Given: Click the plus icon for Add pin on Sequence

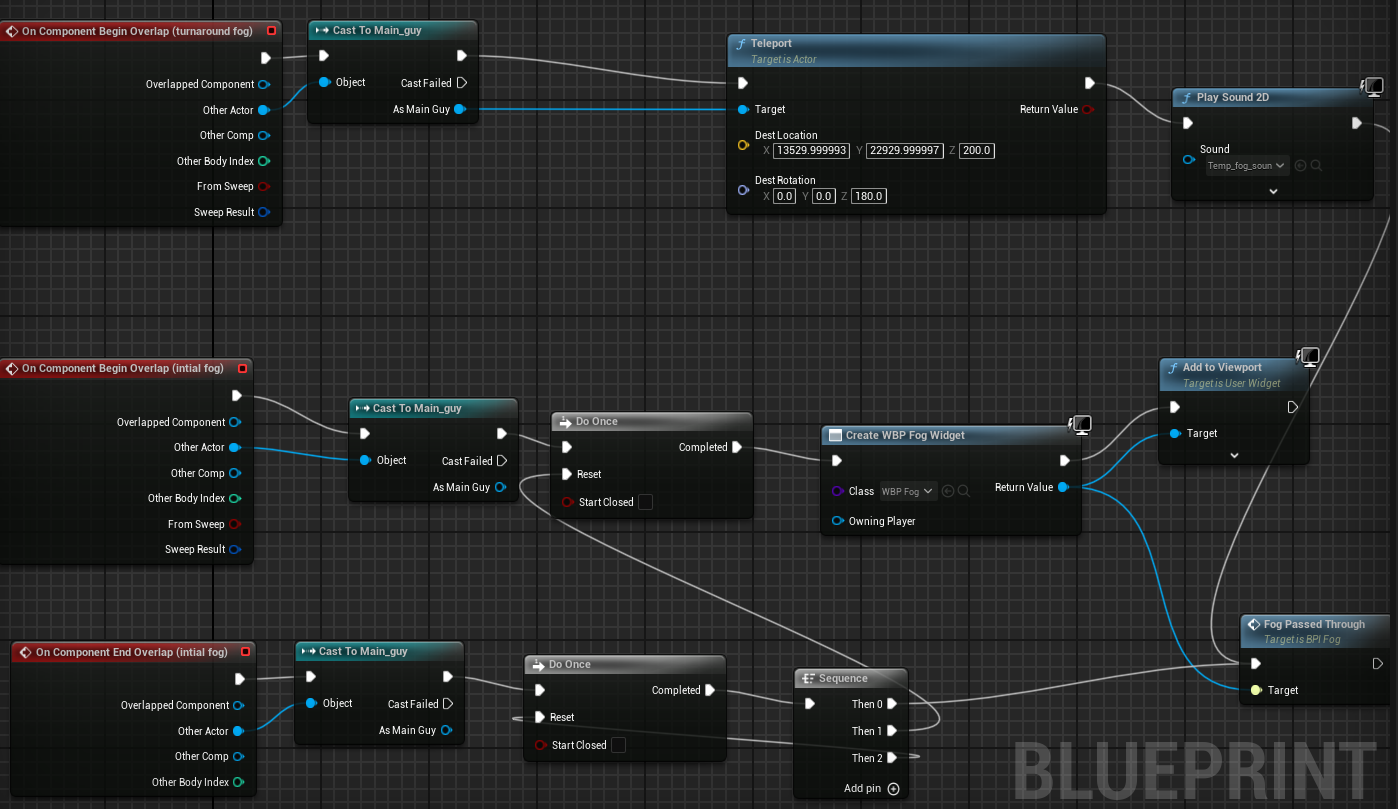Looking at the screenshot, I should (894, 789).
